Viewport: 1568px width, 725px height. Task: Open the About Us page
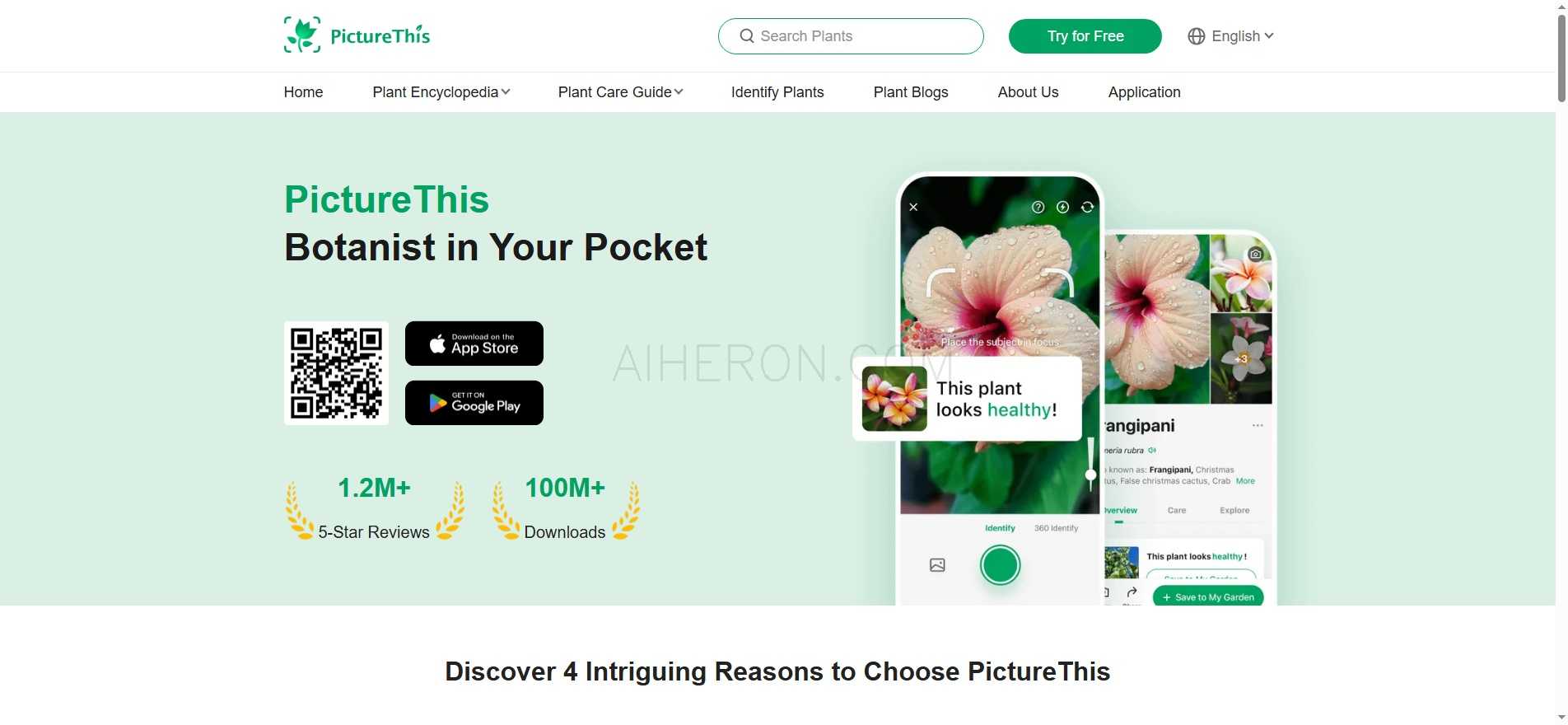(x=1028, y=92)
